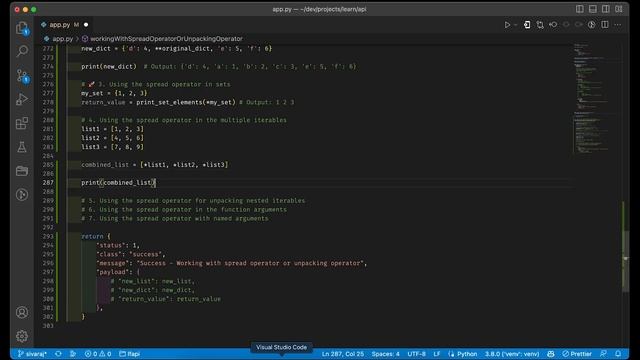640x360 pixels.
Task: Click line number 293 in the gutter
Action: pyautogui.click(x=48, y=236)
